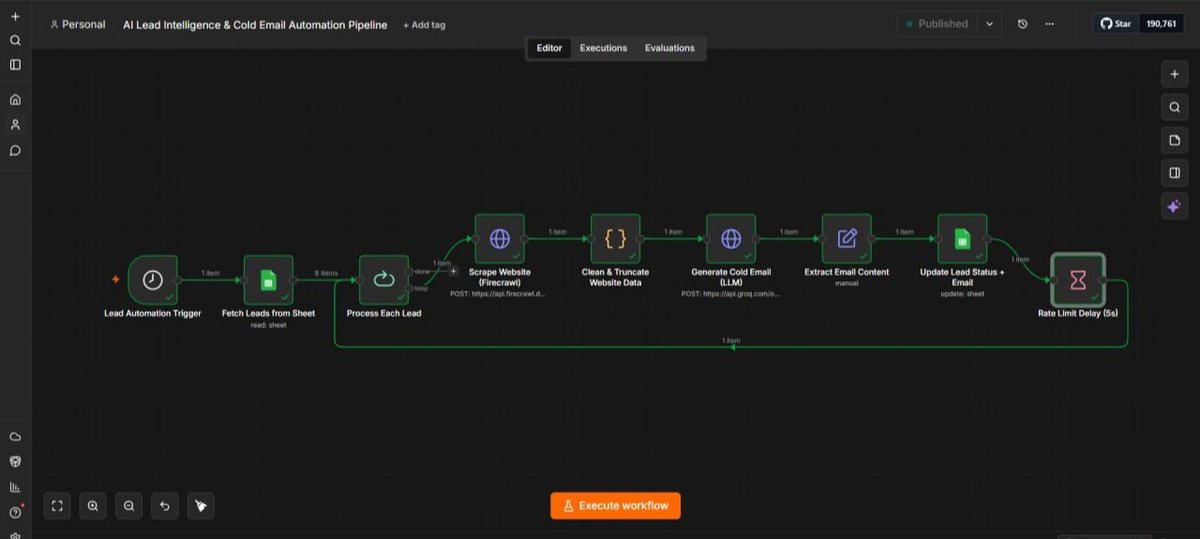Open the package box icon in sidebar

point(15,462)
